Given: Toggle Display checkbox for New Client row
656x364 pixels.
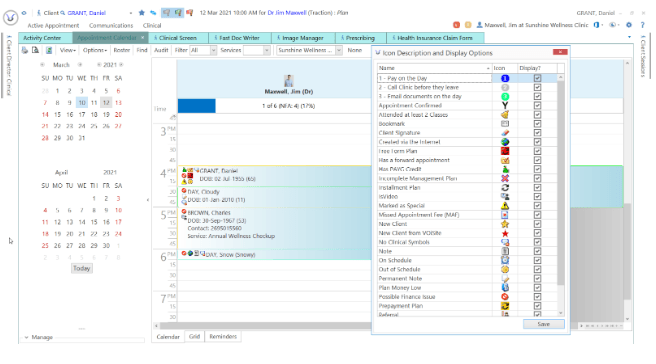Looking at the screenshot, I should tap(537, 224).
